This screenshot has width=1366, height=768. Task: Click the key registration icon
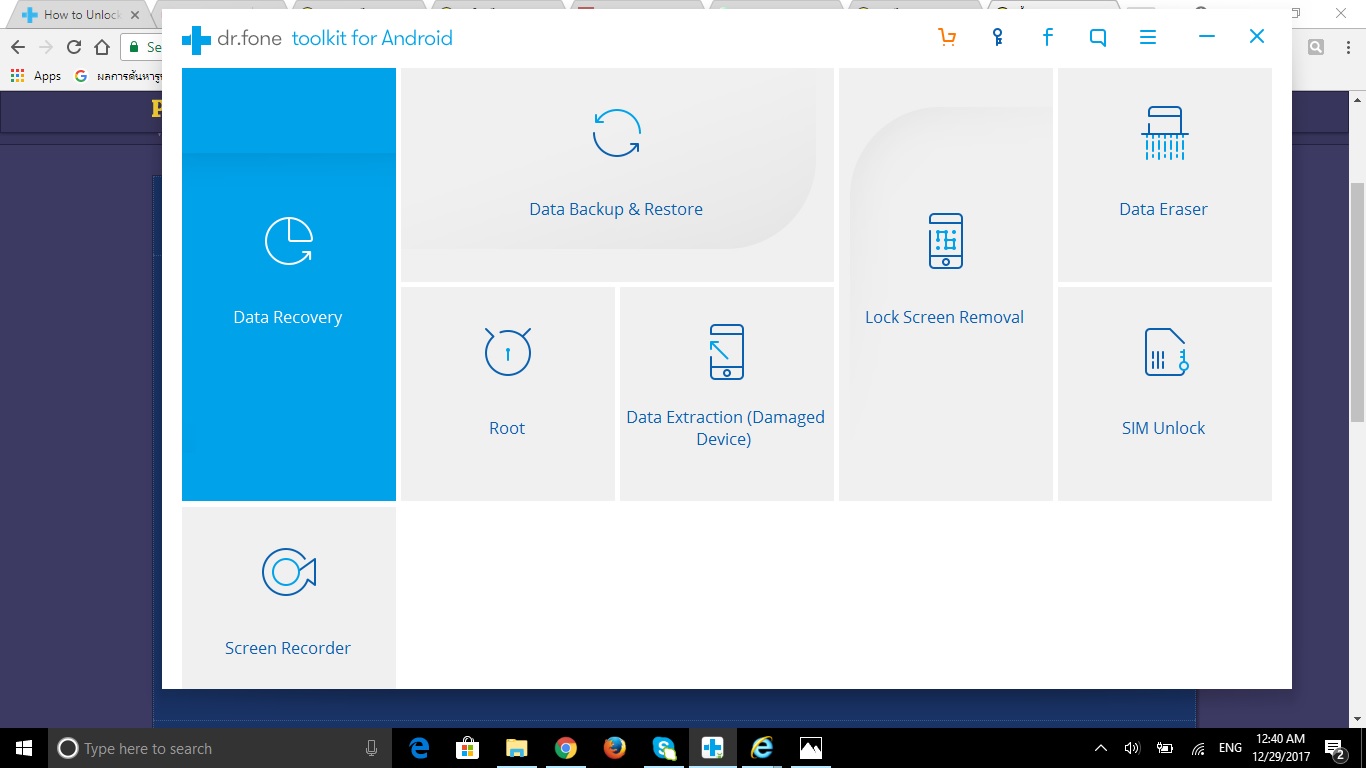(x=998, y=38)
